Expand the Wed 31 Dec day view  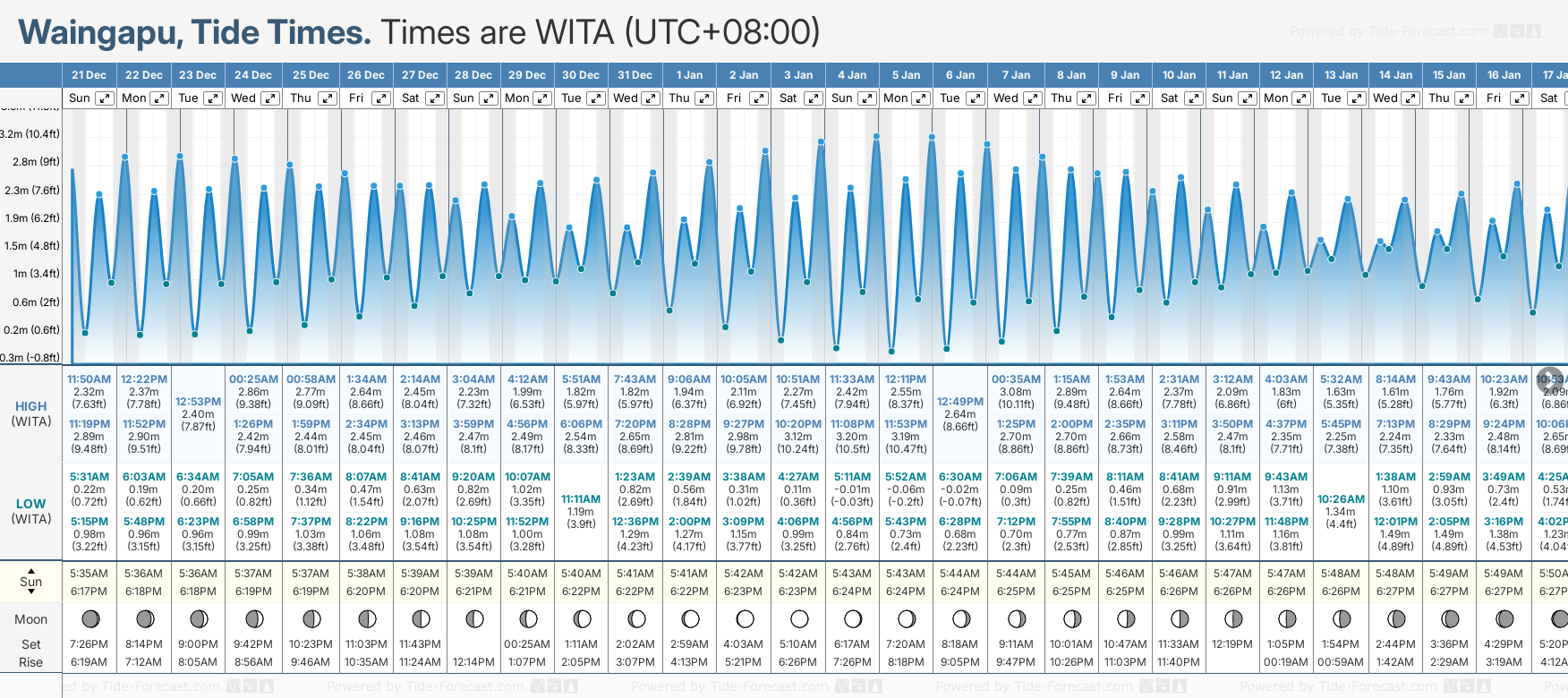click(651, 98)
